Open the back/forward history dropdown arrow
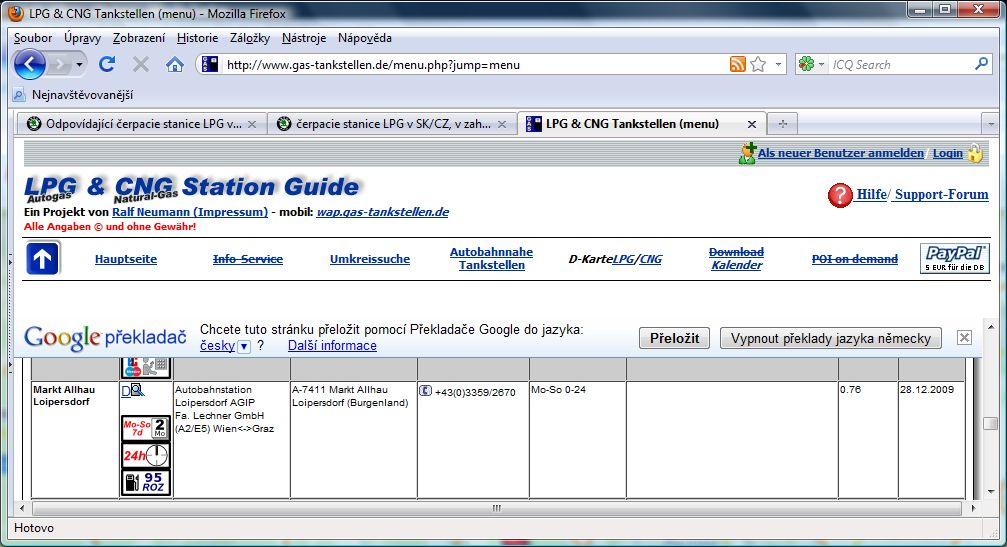The width and height of the screenshot is (1007, 547). click(79, 64)
